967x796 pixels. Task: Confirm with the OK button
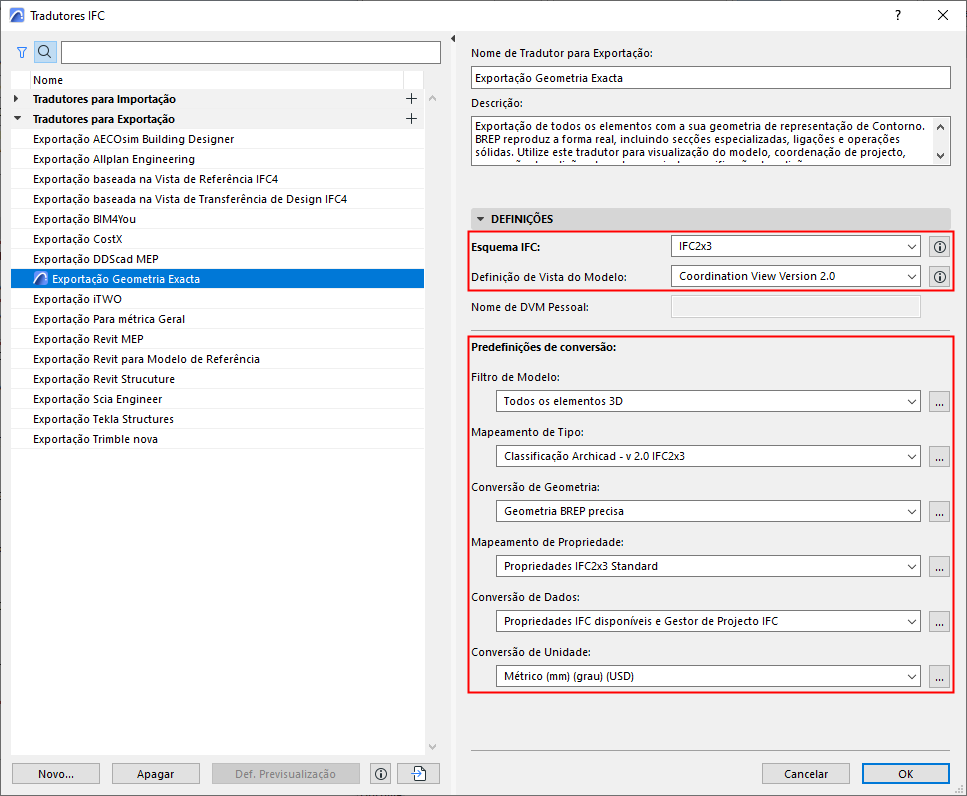(x=905, y=774)
